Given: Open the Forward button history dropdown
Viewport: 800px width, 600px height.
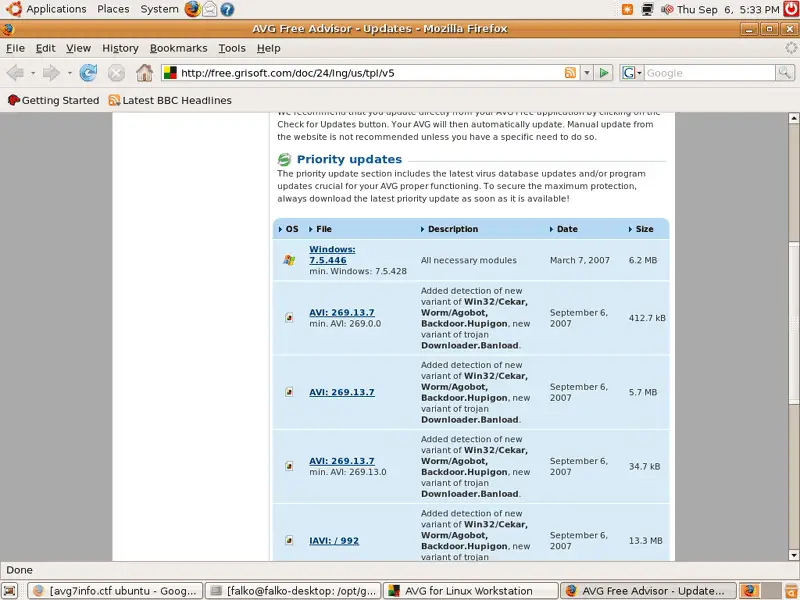Looking at the screenshot, I should (x=69, y=73).
